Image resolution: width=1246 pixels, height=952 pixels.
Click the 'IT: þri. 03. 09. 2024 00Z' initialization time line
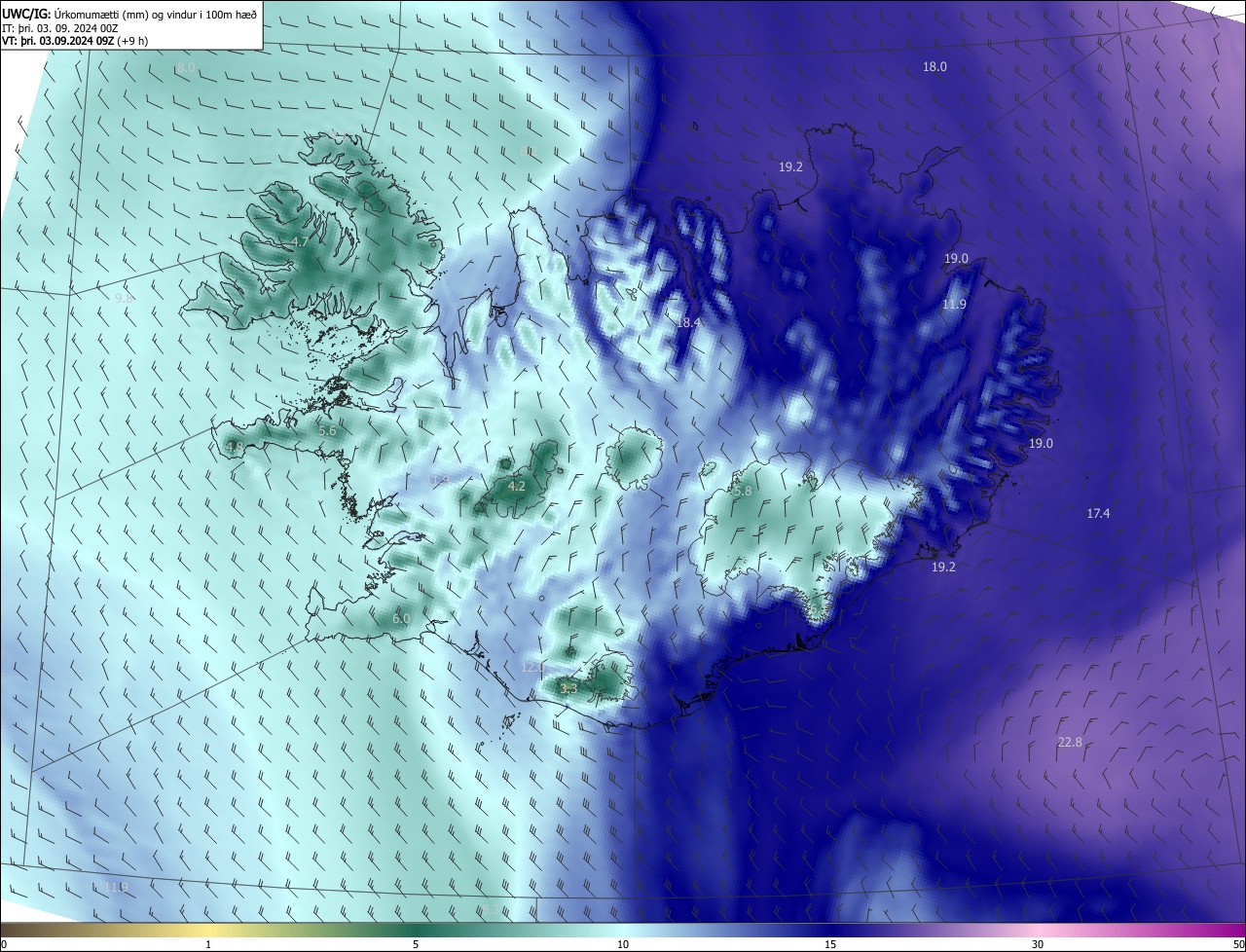(61, 28)
